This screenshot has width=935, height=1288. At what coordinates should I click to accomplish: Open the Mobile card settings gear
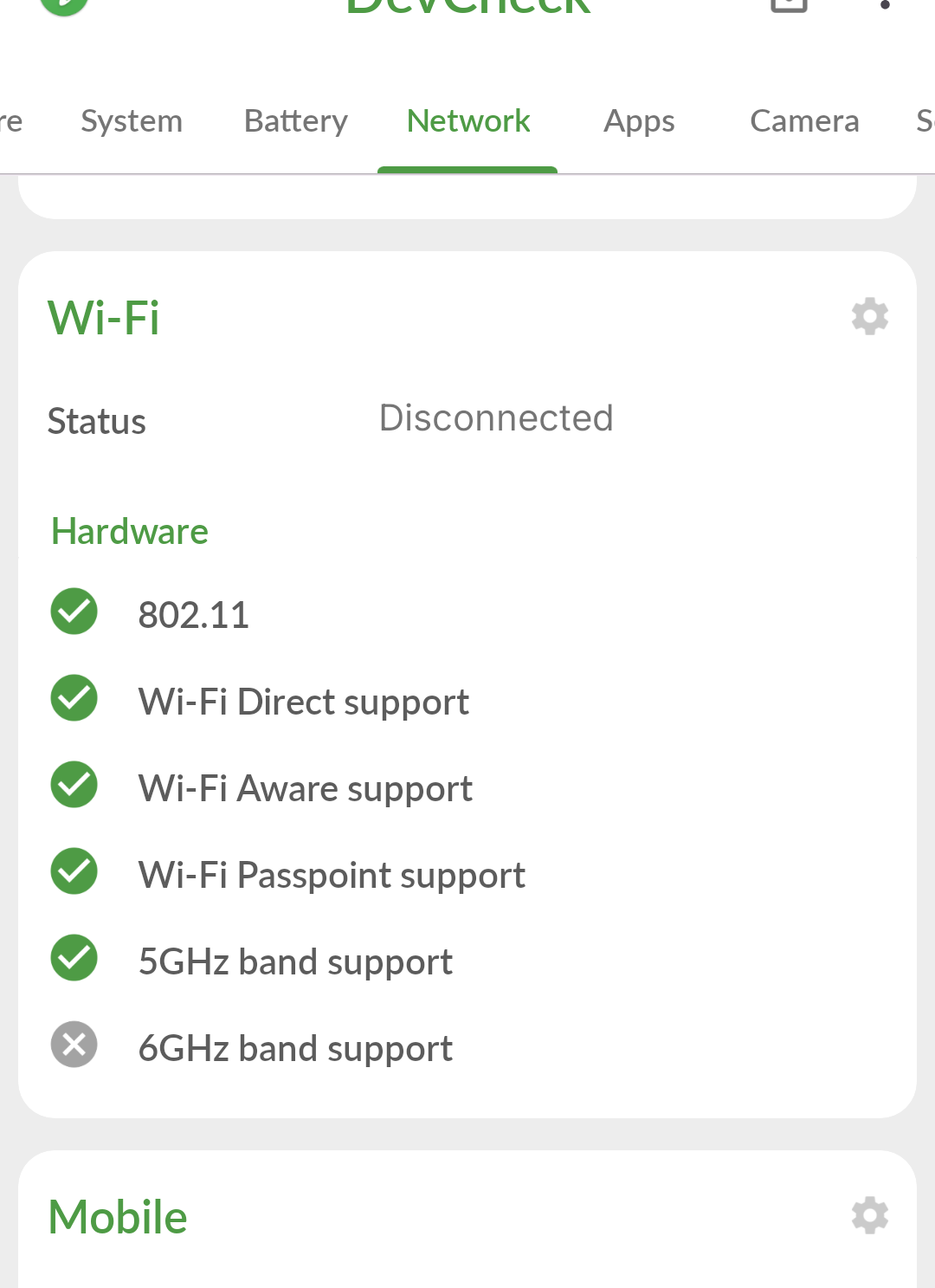pyautogui.click(x=869, y=1215)
